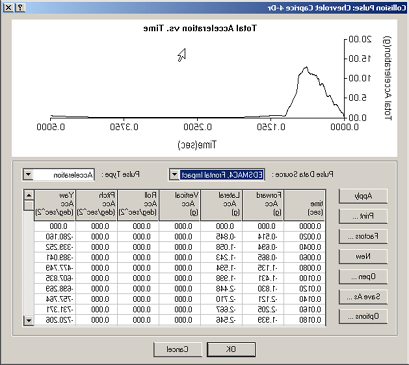Click the time cell 0.0140
The width and height of the screenshot is (409, 365).
pos(304,299)
